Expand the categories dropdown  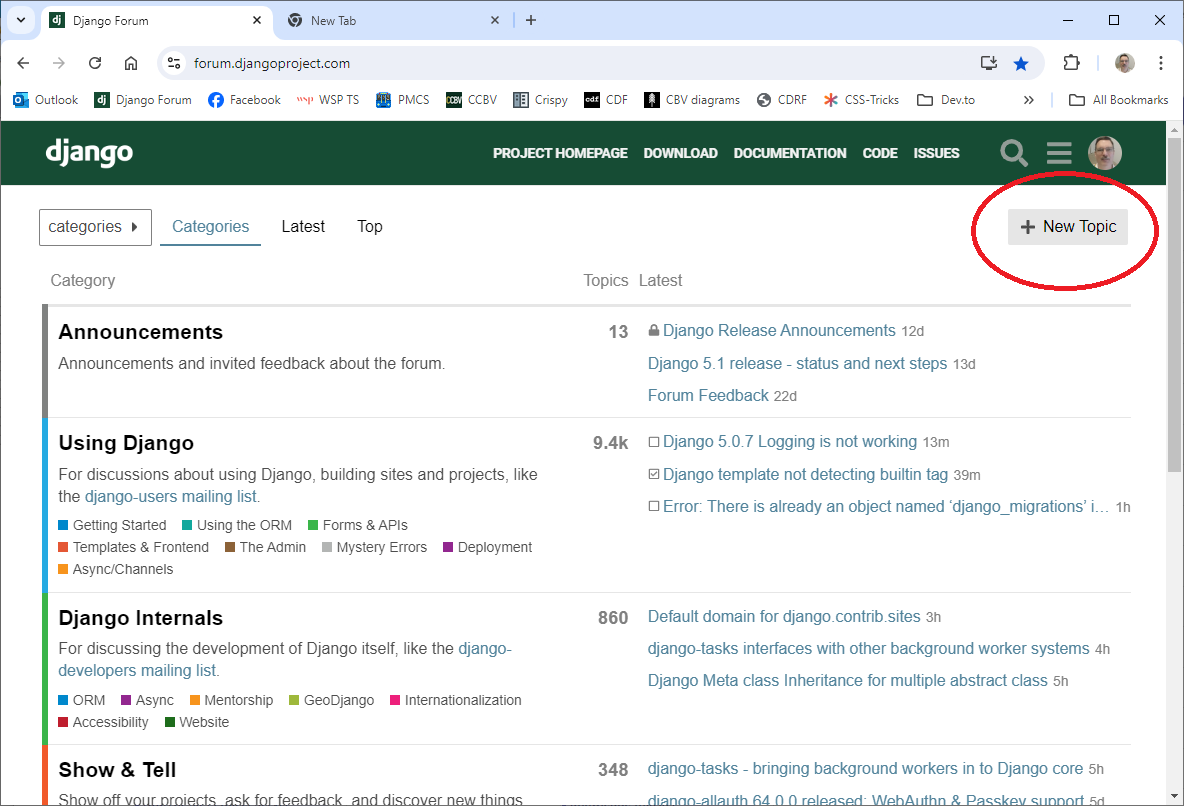95,227
